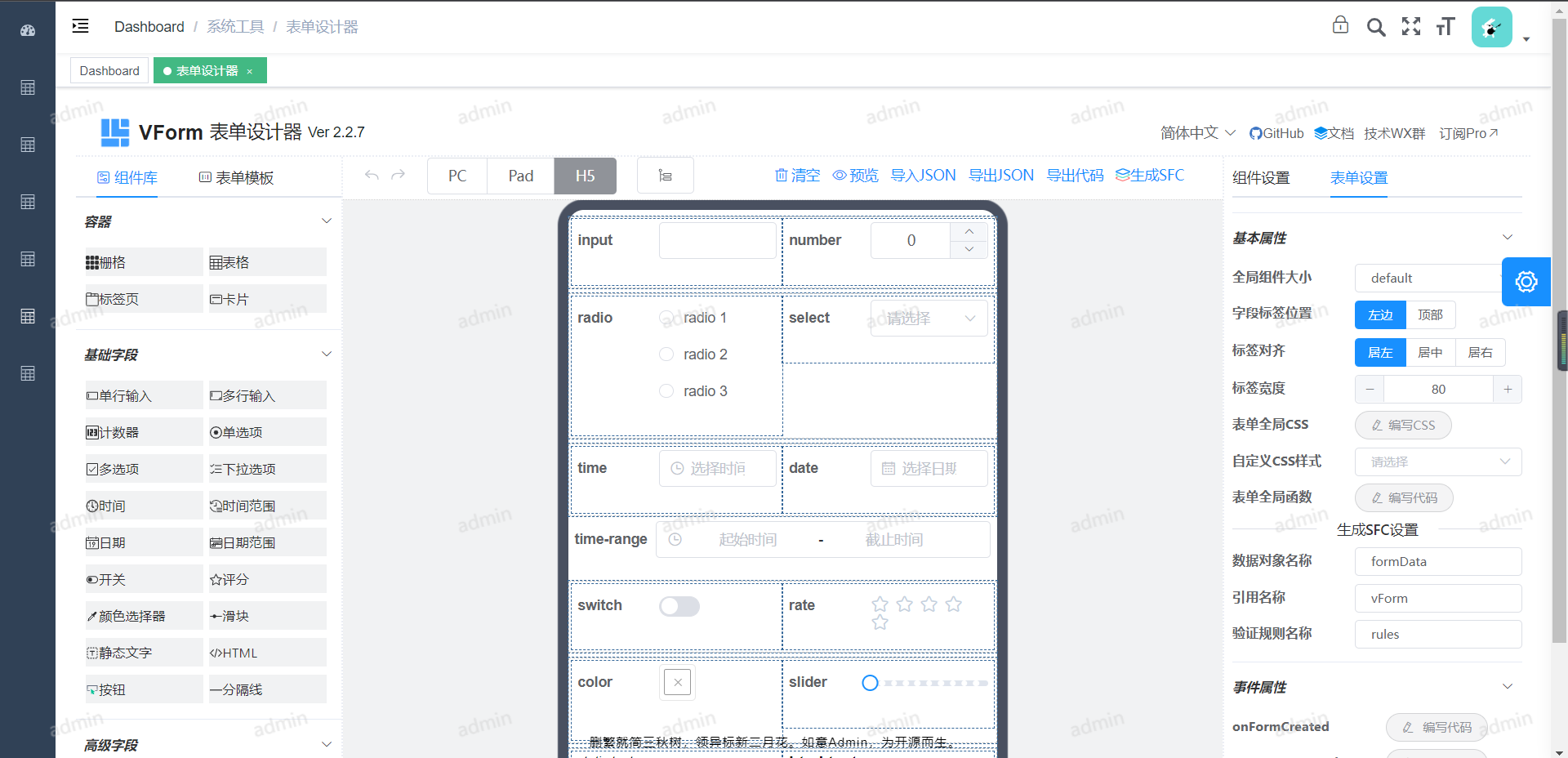Open the font size icon
Screen dimensions: 1568x758
coord(1445,26)
